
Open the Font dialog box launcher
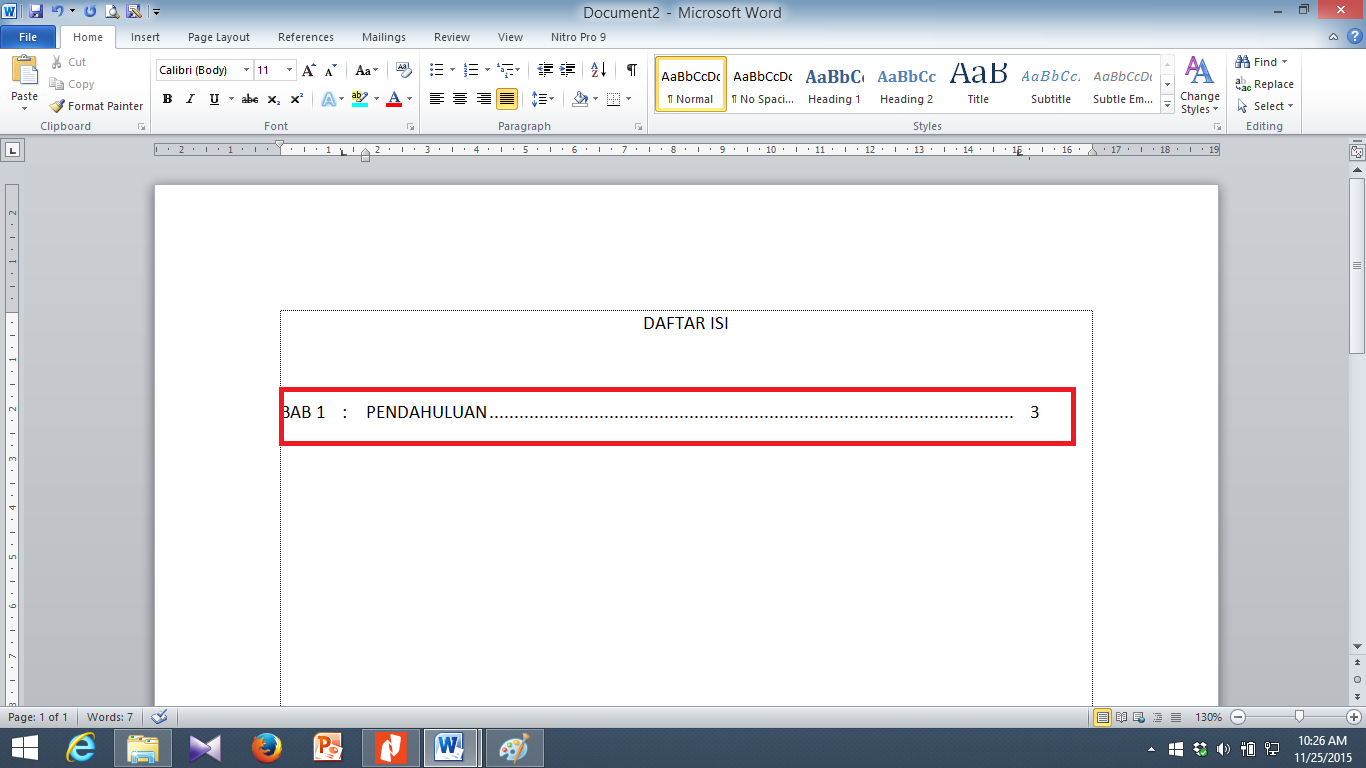(x=410, y=126)
